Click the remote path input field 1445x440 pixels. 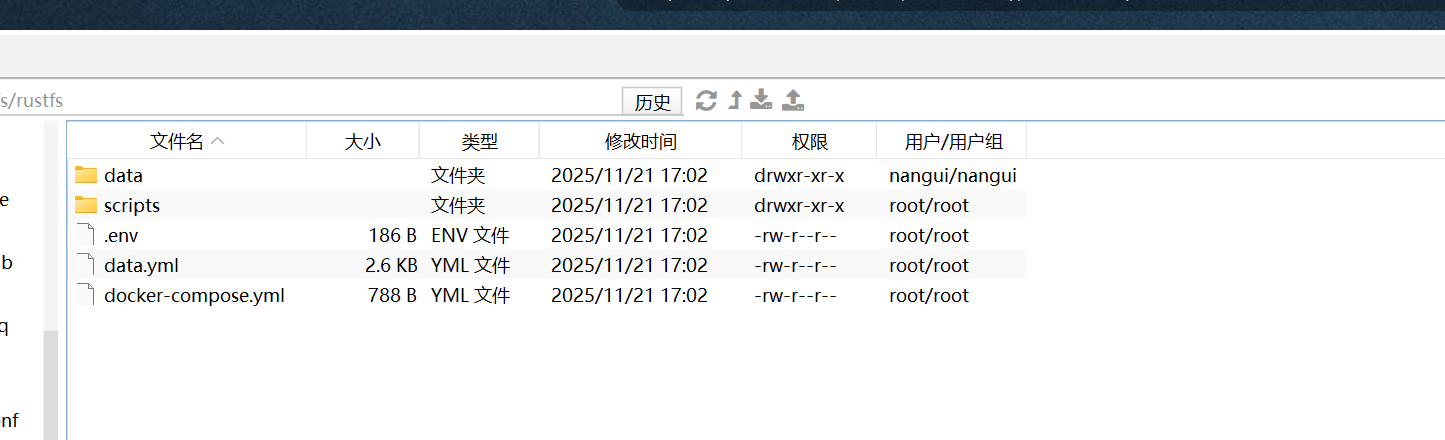[300, 101]
